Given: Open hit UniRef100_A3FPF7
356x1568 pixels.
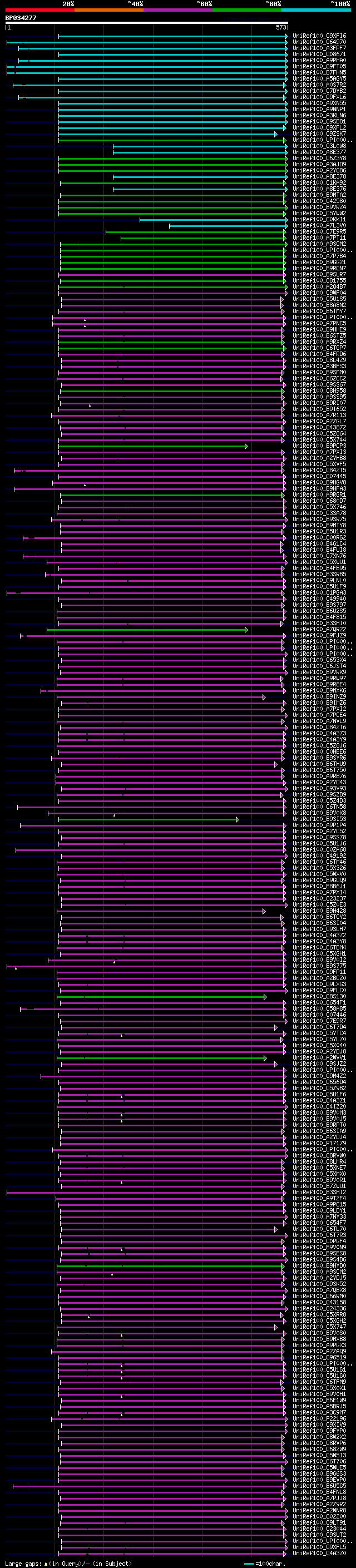Looking at the screenshot, I should [319, 49].
